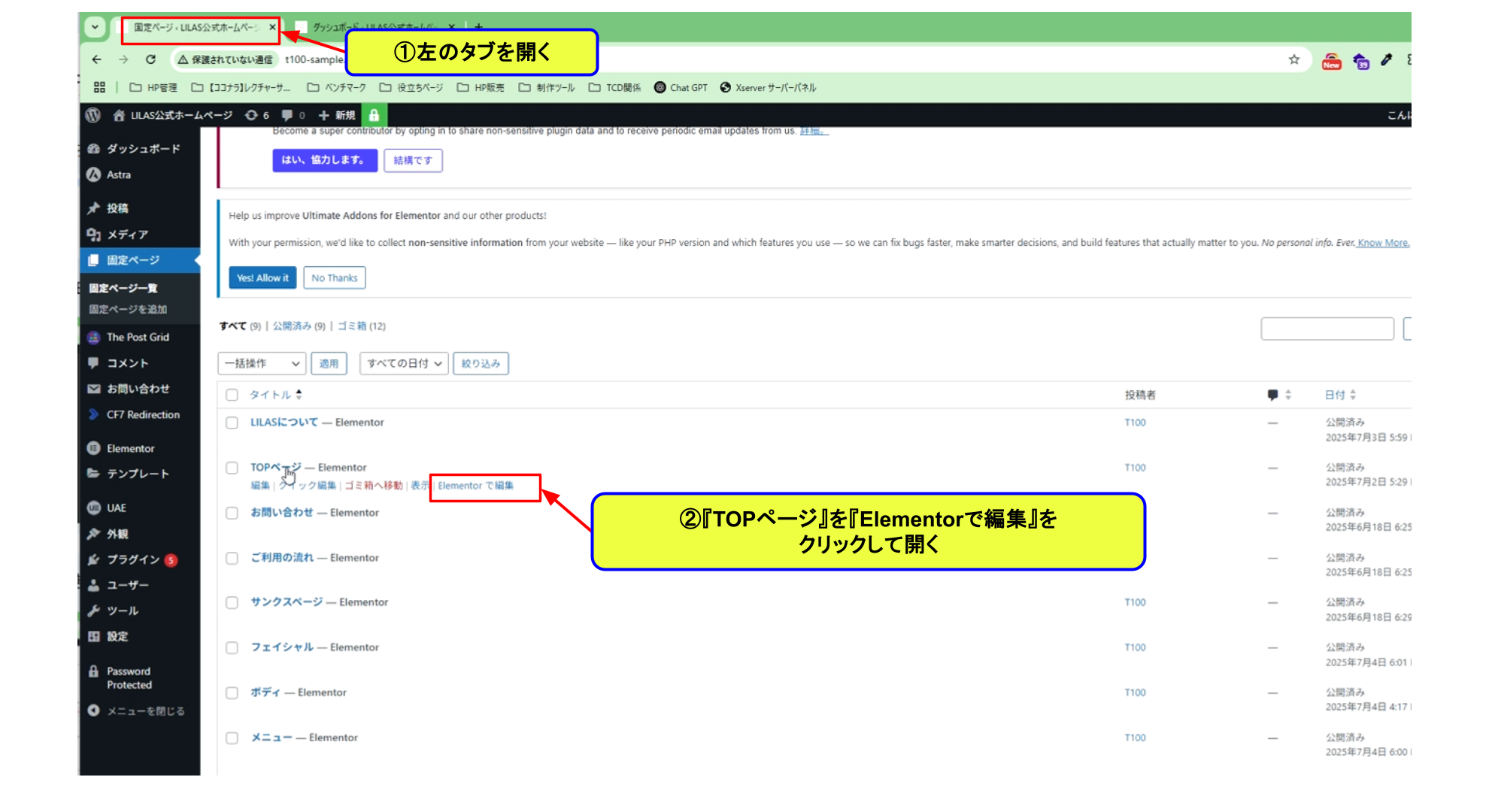
Task: Switch to the 固定ページ browser tab
Action: coord(196,27)
